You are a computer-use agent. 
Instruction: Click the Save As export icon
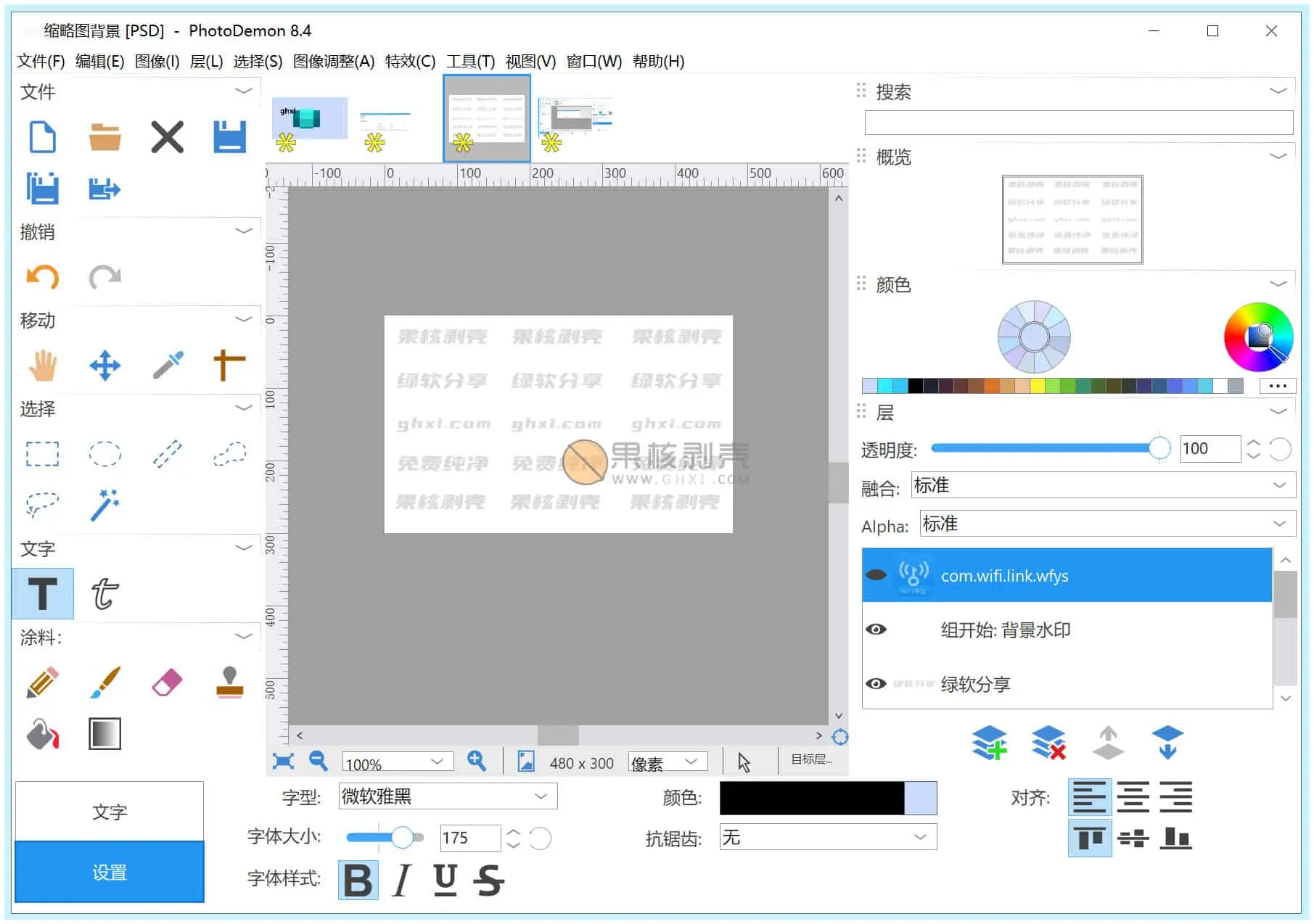pyautogui.click(x=104, y=189)
